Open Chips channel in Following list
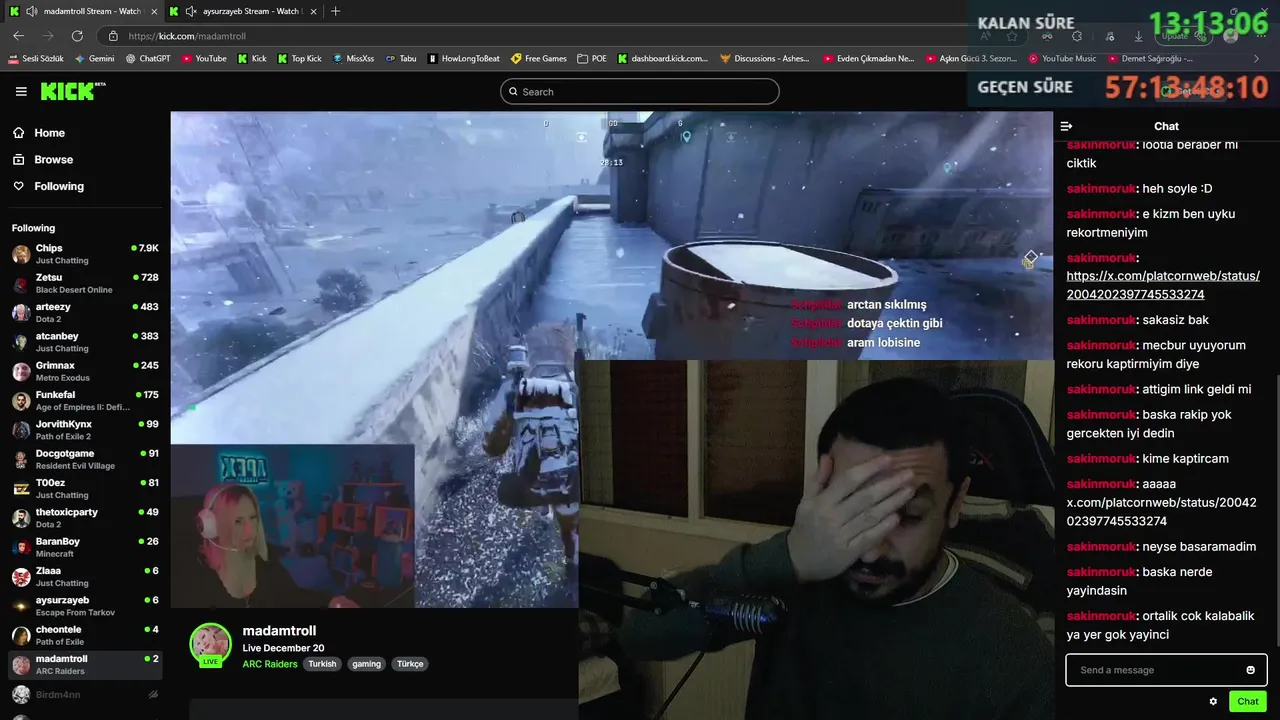The width and height of the screenshot is (1280, 720). tap(85, 254)
